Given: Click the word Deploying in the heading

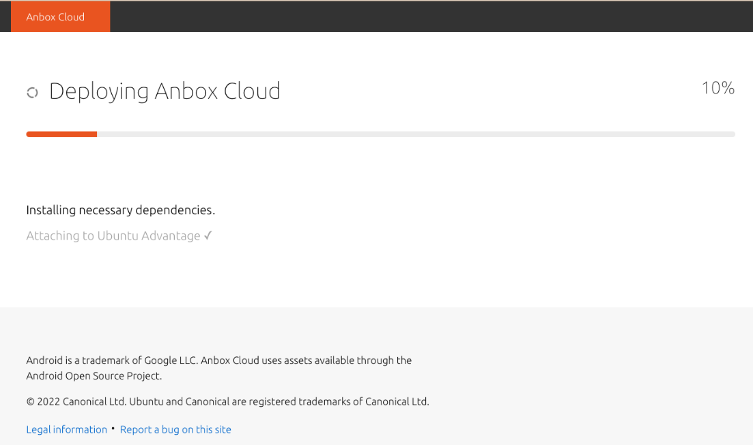Looking at the screenshot, I should (x=98, y=91).
